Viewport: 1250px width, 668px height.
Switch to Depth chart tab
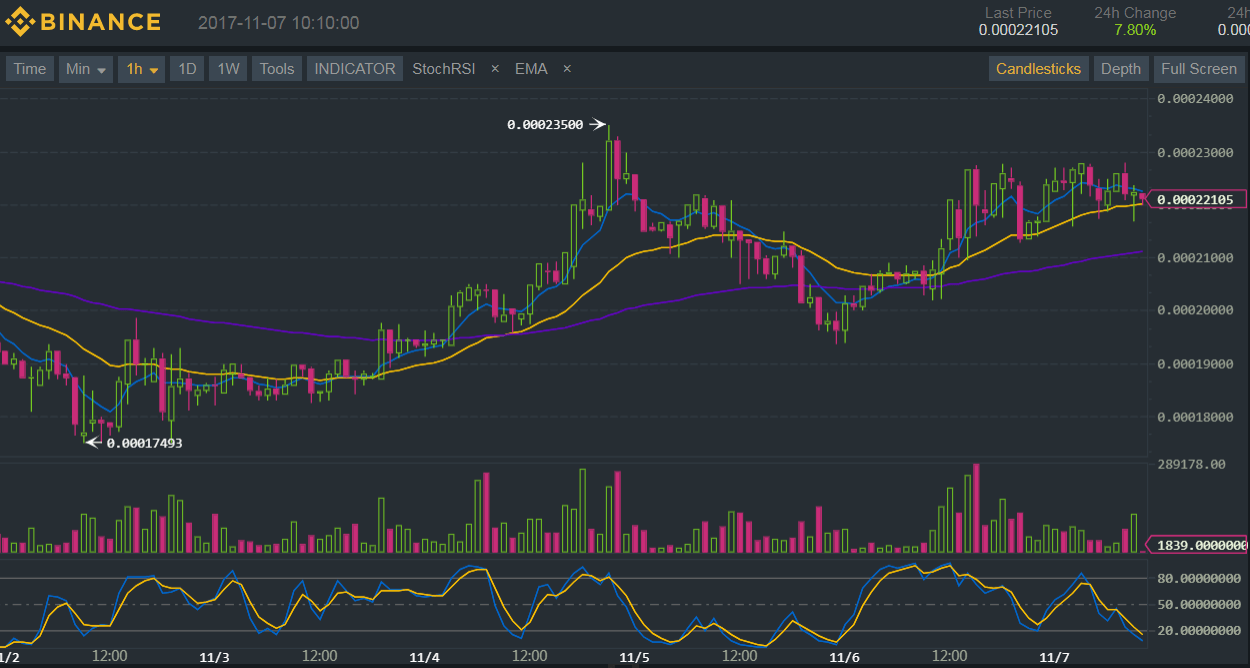[x=1120, y=69]
